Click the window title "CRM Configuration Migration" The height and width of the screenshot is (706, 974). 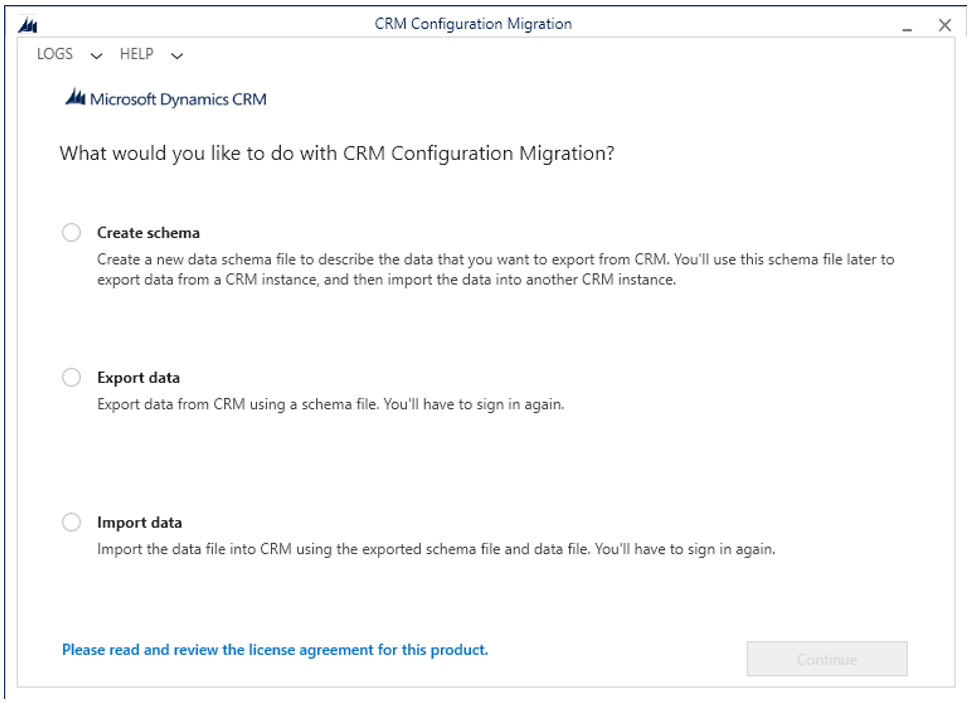click(x=473, y=24)
